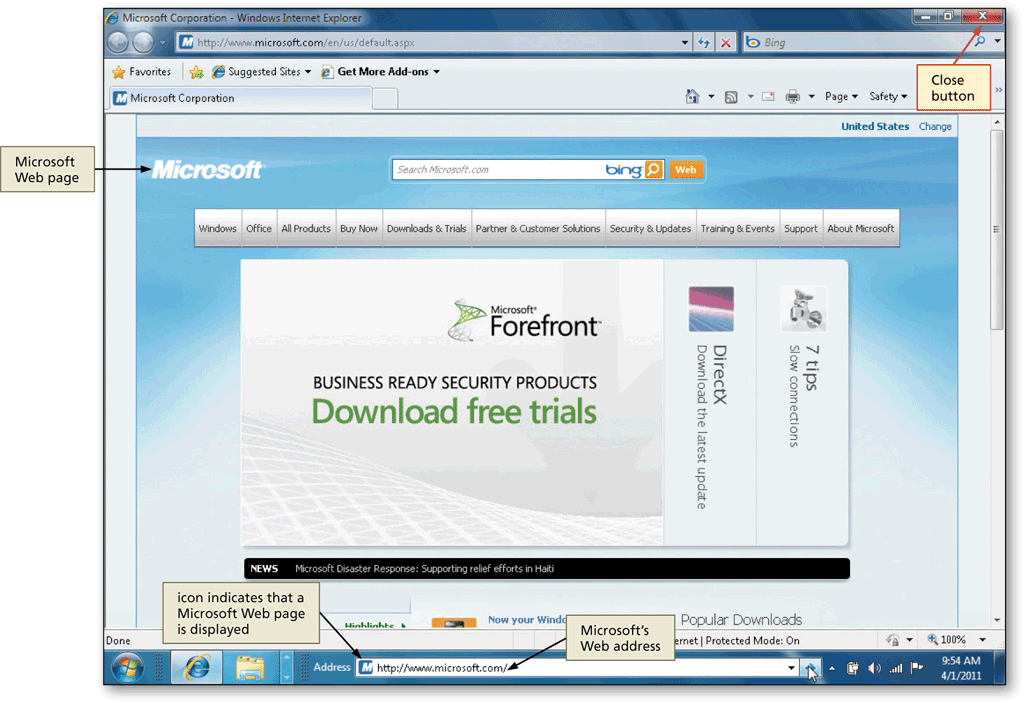1024x703 pixels.
Task: Open a new blank tab
Action: pos(385,99)
